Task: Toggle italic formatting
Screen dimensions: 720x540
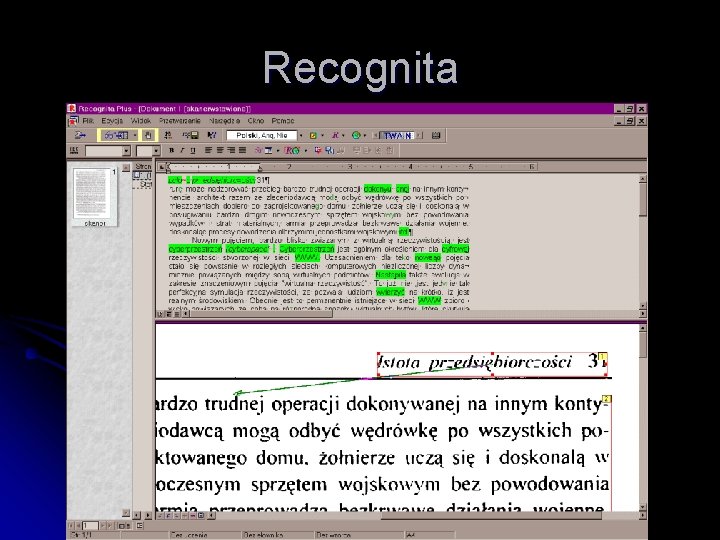Action: (182, 150)
